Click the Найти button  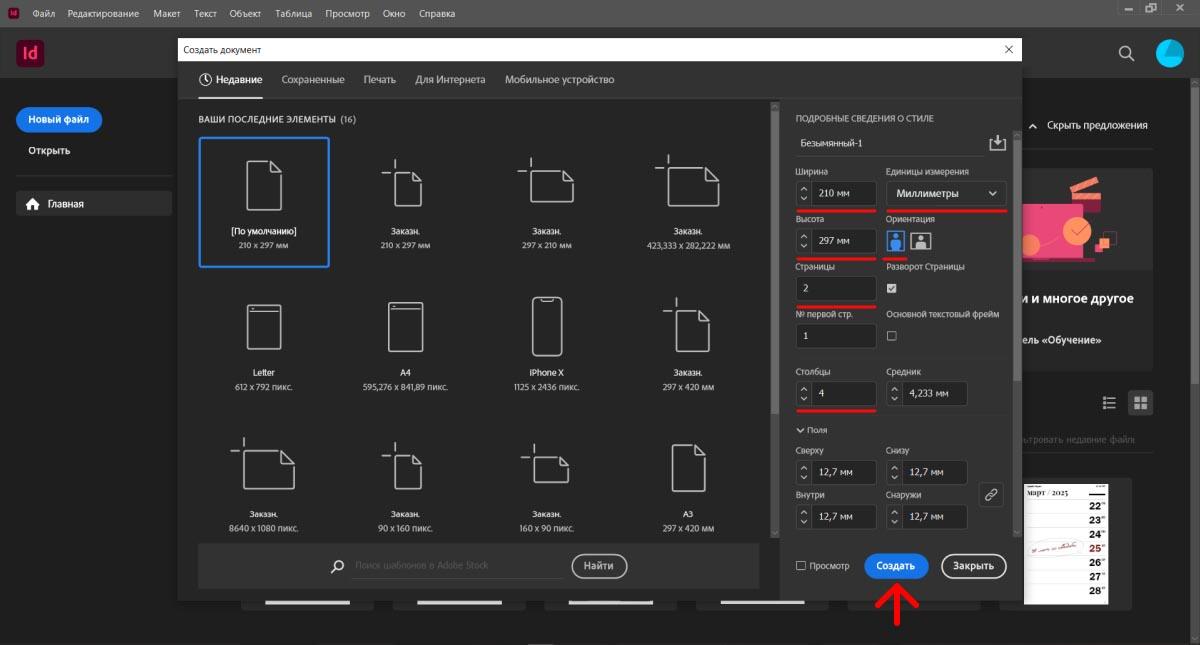coord(598,565)
